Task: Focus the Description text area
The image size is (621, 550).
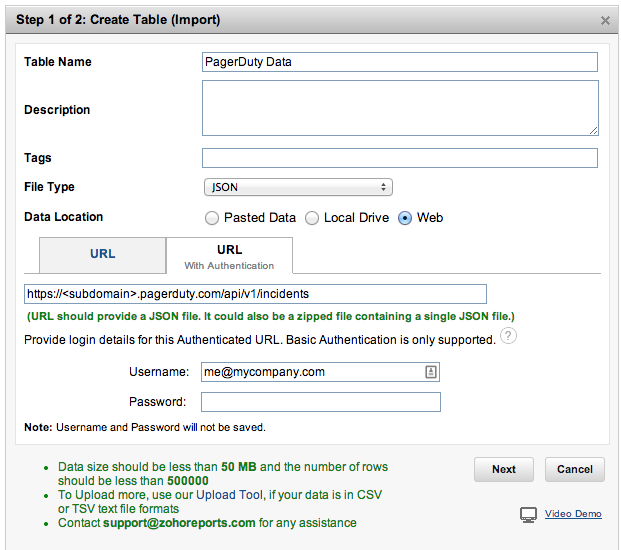Action: tap(400, 108)
